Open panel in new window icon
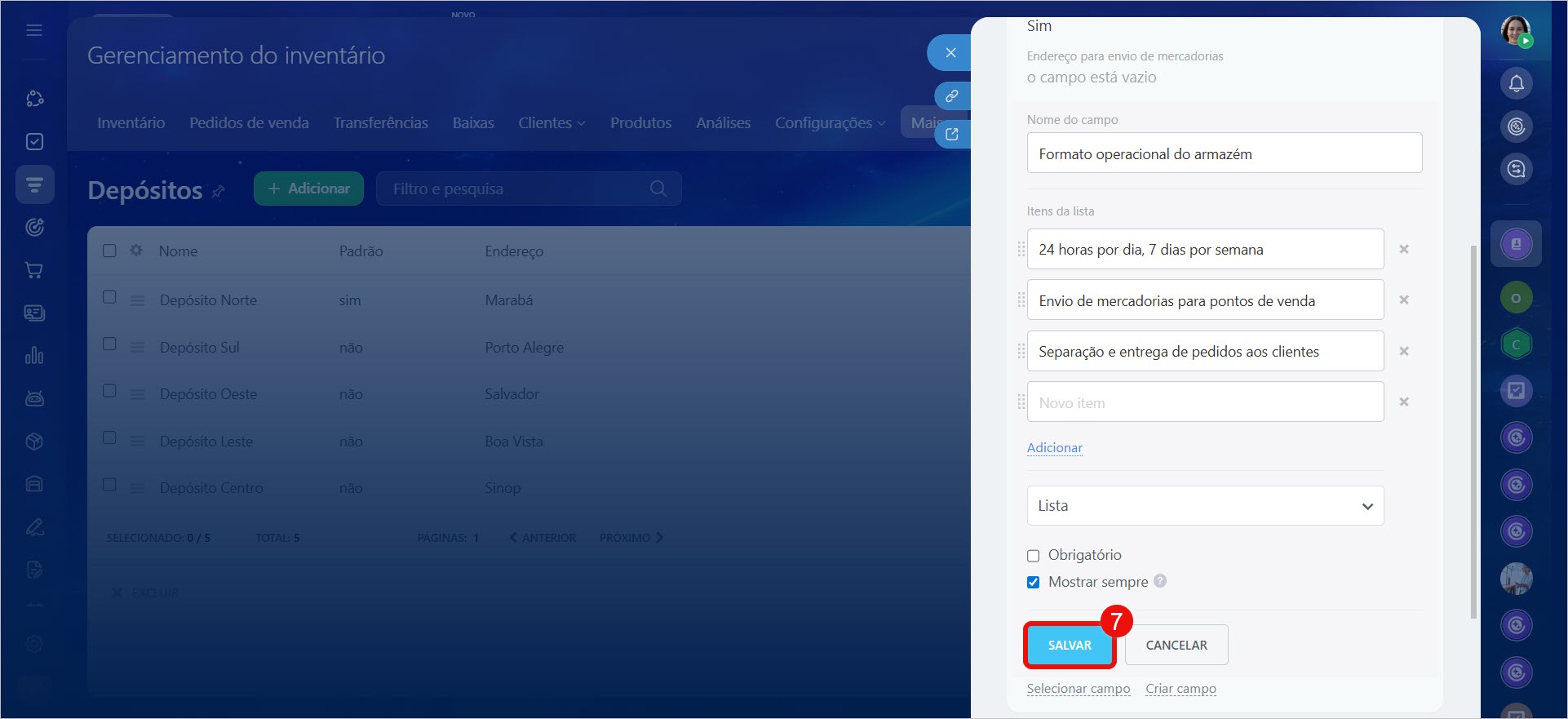The image size is (1568, 719). pos(951,134)
